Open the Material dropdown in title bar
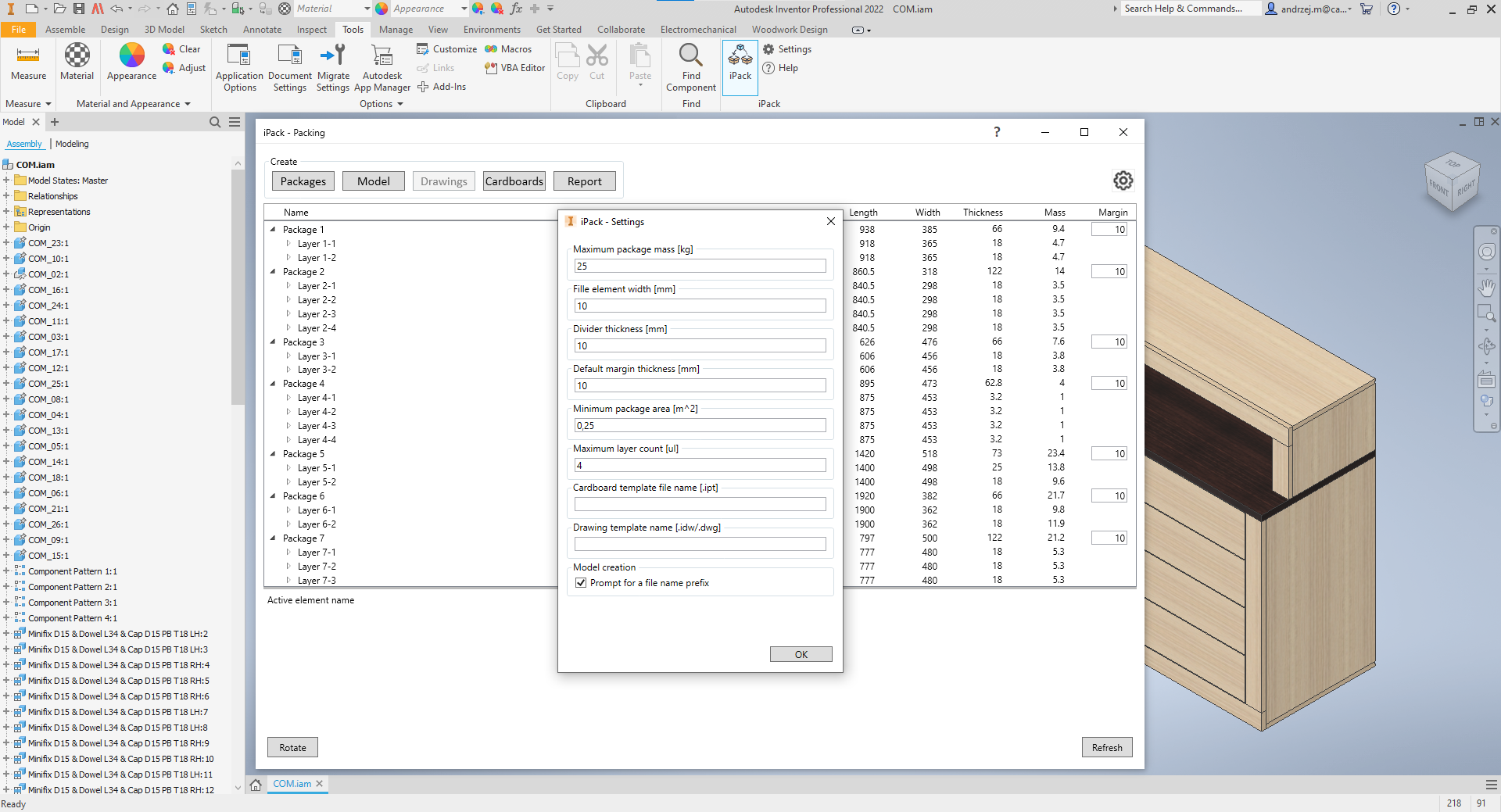 367,9
